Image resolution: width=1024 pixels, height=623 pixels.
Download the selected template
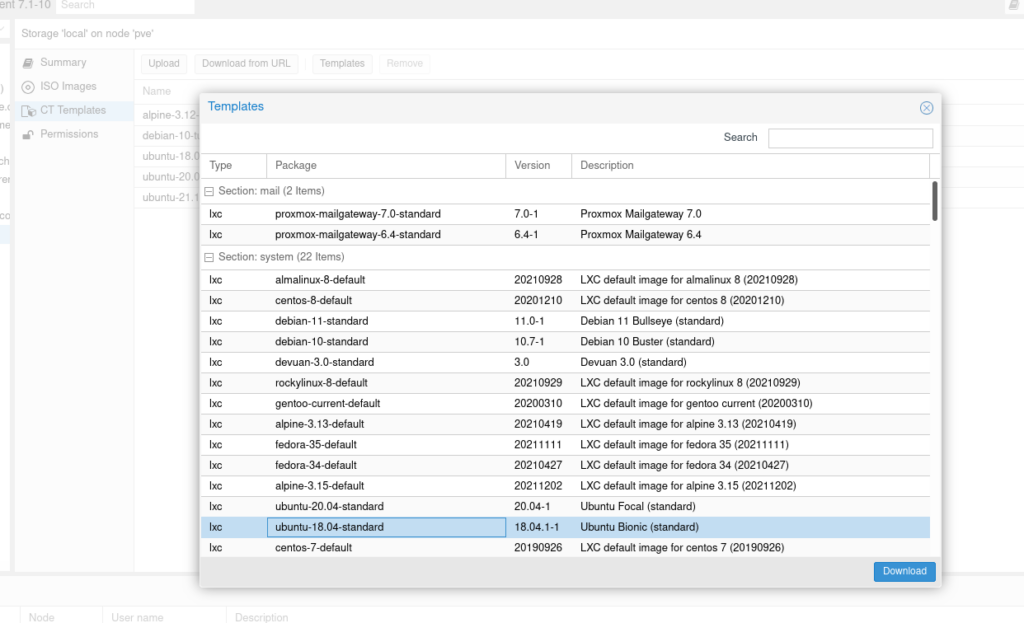tap(904, 571)
